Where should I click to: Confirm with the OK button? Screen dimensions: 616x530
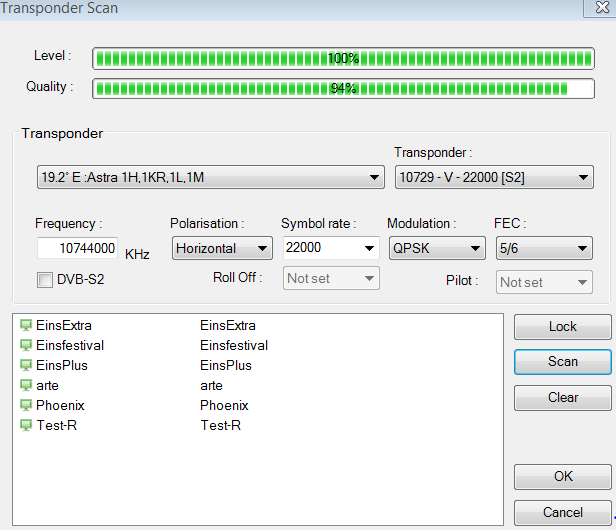pyautogui.click(x=562, y=477)
